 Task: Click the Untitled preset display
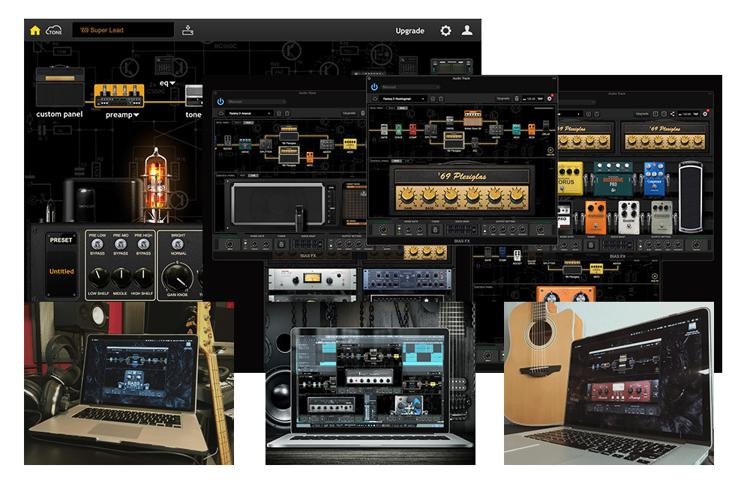[62, 271]
